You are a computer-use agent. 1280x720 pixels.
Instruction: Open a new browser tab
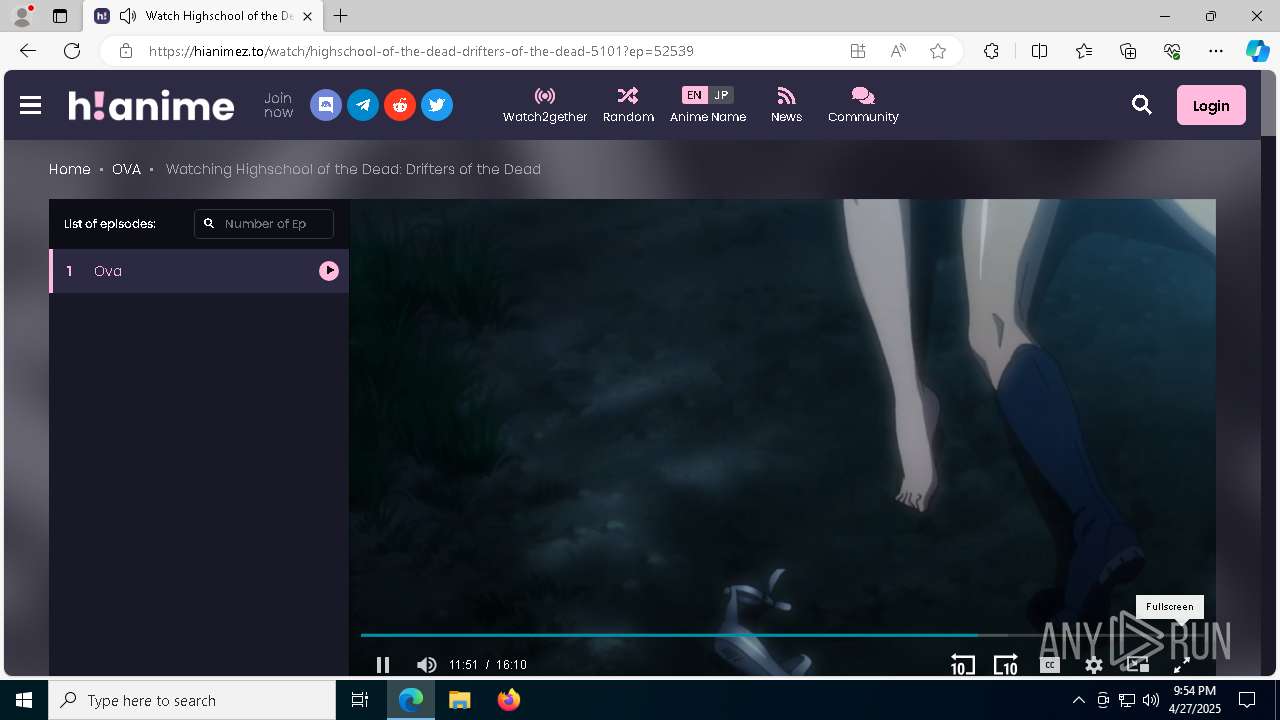[341, 16]
